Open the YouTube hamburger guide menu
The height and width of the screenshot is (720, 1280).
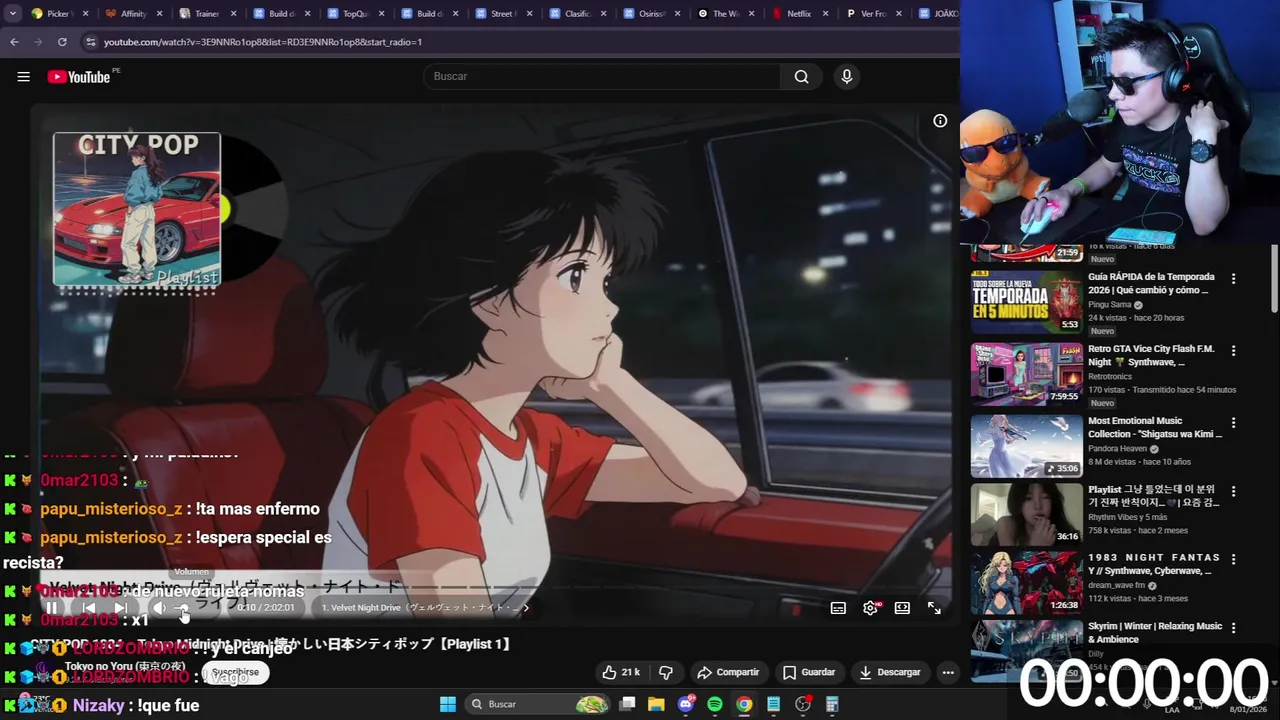point(23,77)
